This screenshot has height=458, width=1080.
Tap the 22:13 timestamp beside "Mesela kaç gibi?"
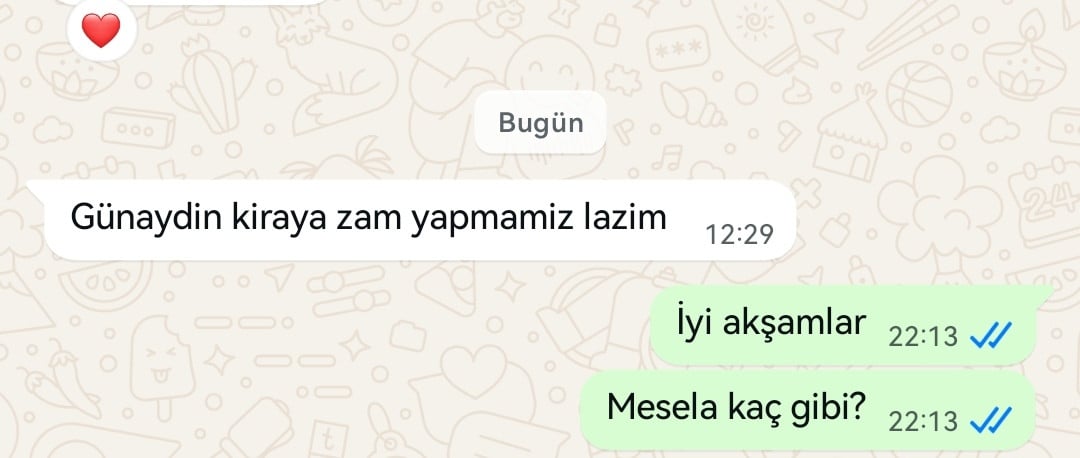pyautogui.click(x=923, y=421)
